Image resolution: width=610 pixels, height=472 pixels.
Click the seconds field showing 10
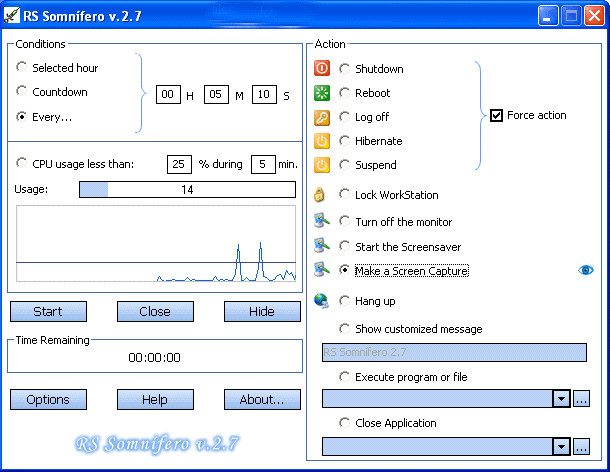[264, 94]
